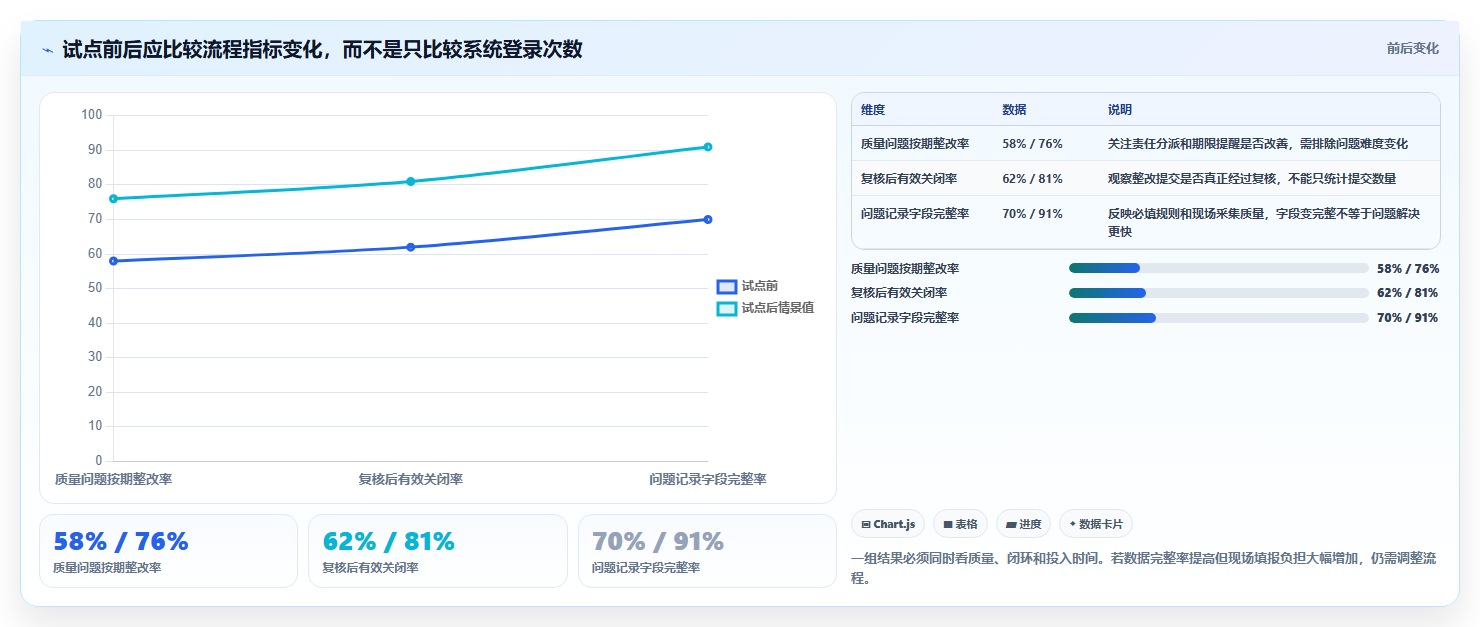The image size is (1480, 627).
Task: Click x-axis label 质量问题按期整改率
Action: pos(113,479)
